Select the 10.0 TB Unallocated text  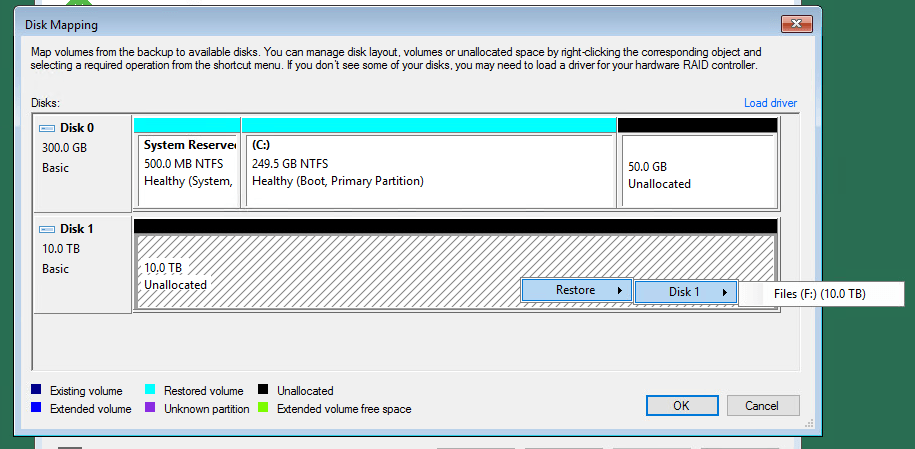tap(175, 276)
